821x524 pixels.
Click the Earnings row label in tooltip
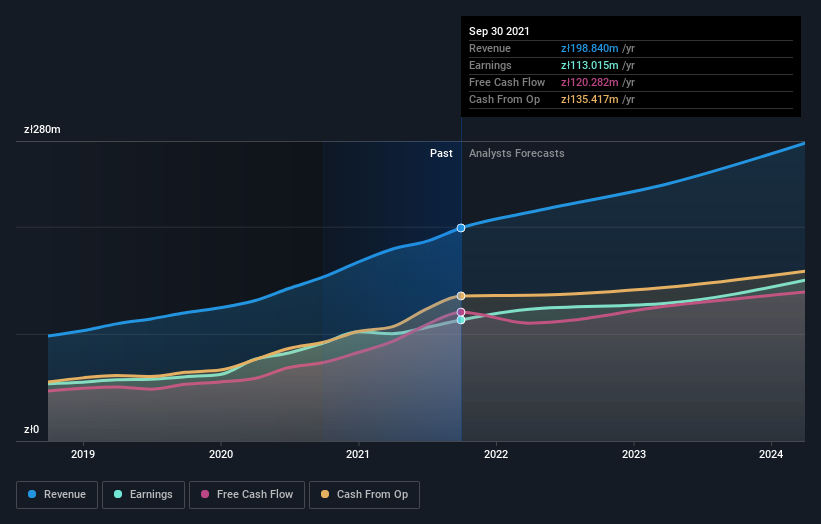point(490,65)
